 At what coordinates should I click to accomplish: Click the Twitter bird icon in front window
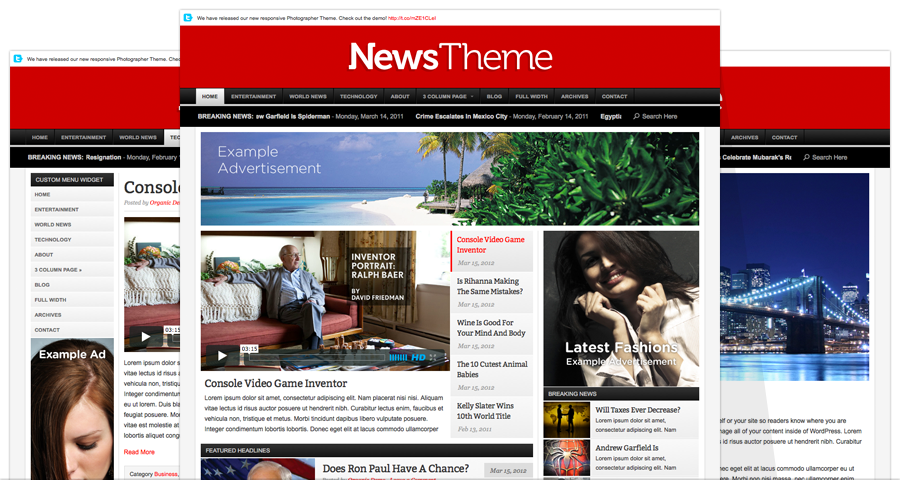click(x=188, y=18)
